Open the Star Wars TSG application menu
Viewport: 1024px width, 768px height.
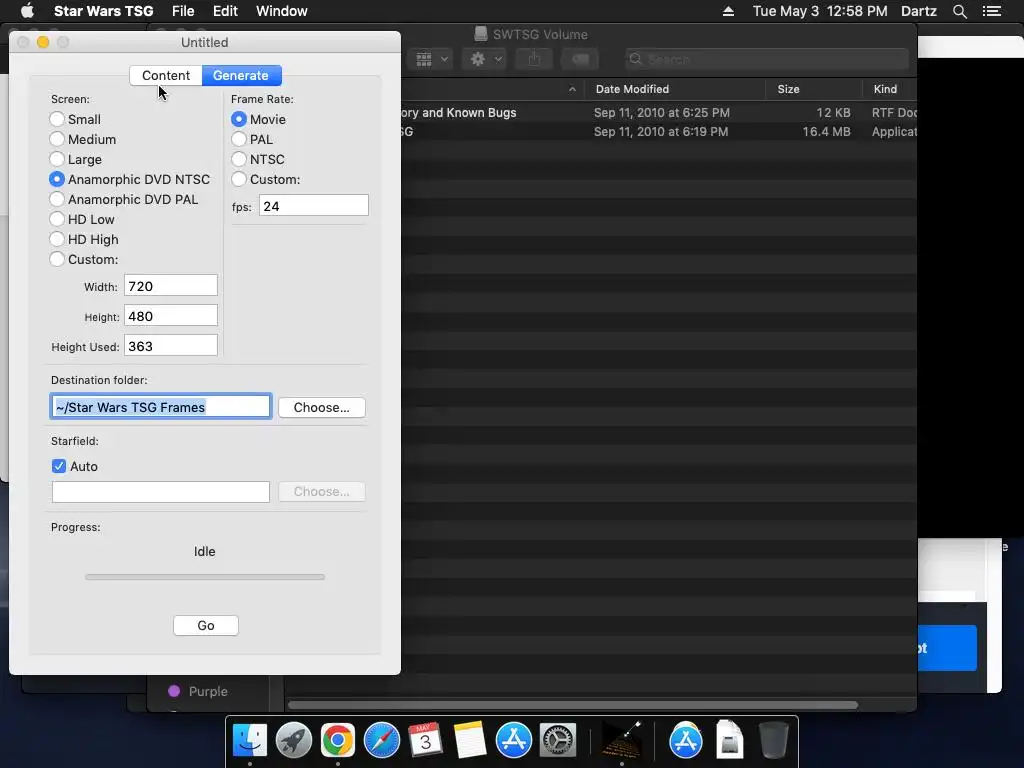(x=103, y=11)
